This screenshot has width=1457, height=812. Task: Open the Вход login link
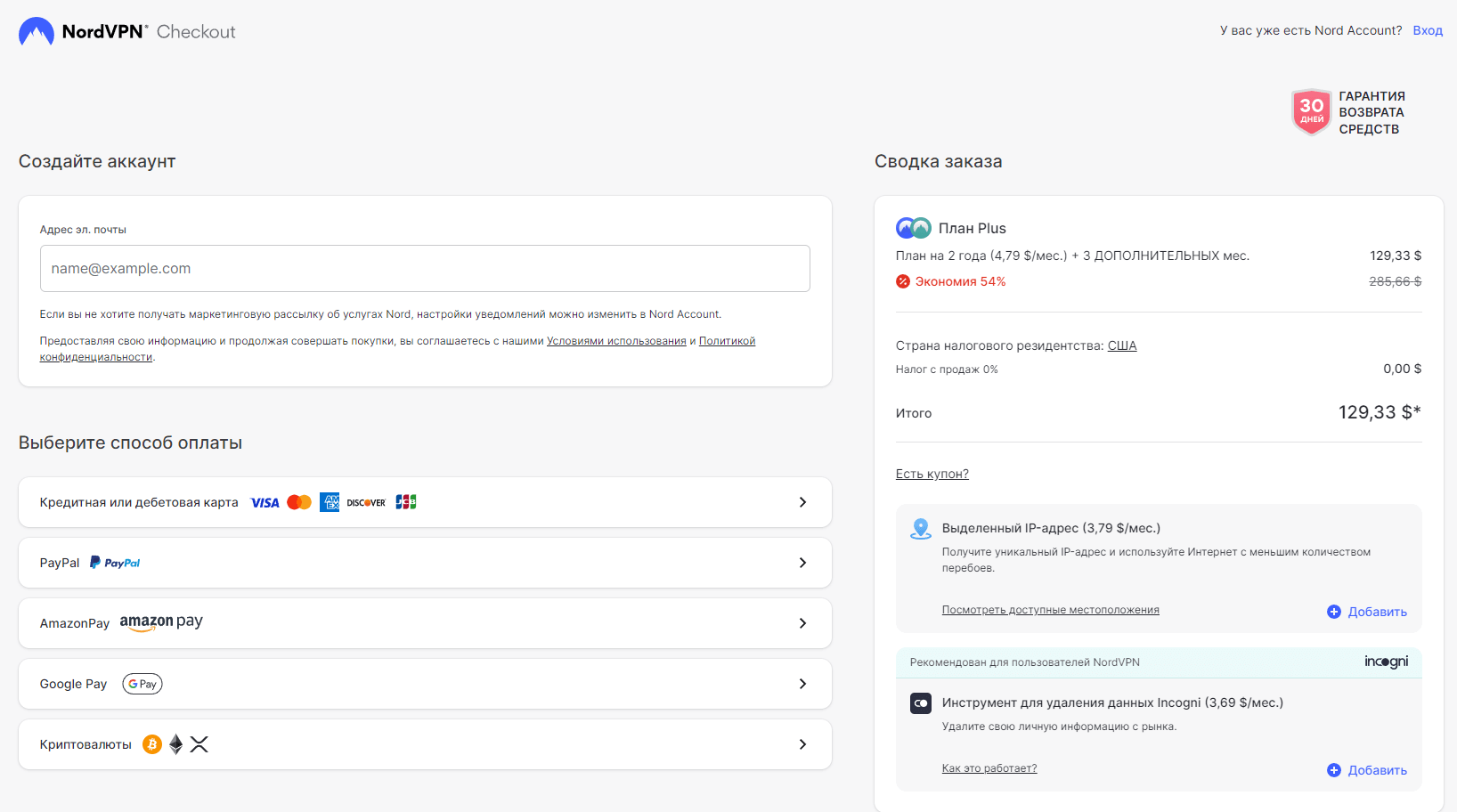click(x=1428, y=30)
